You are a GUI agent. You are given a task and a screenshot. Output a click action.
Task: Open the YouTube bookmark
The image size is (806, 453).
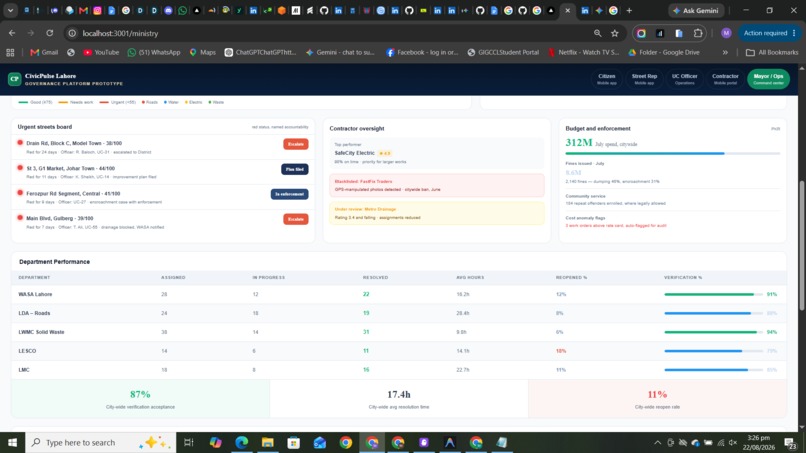pos(101,52)
